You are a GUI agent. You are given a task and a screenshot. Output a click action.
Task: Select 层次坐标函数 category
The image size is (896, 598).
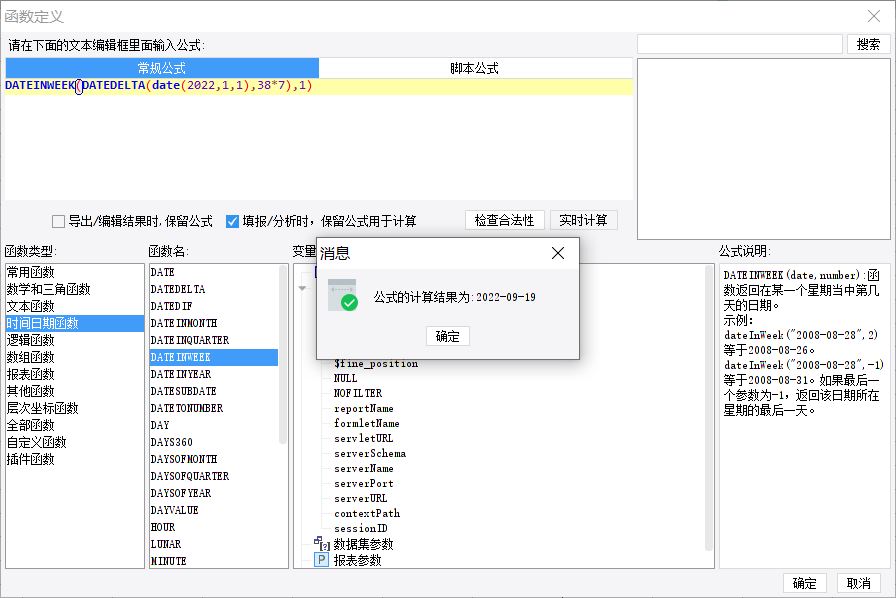point(74,408)
